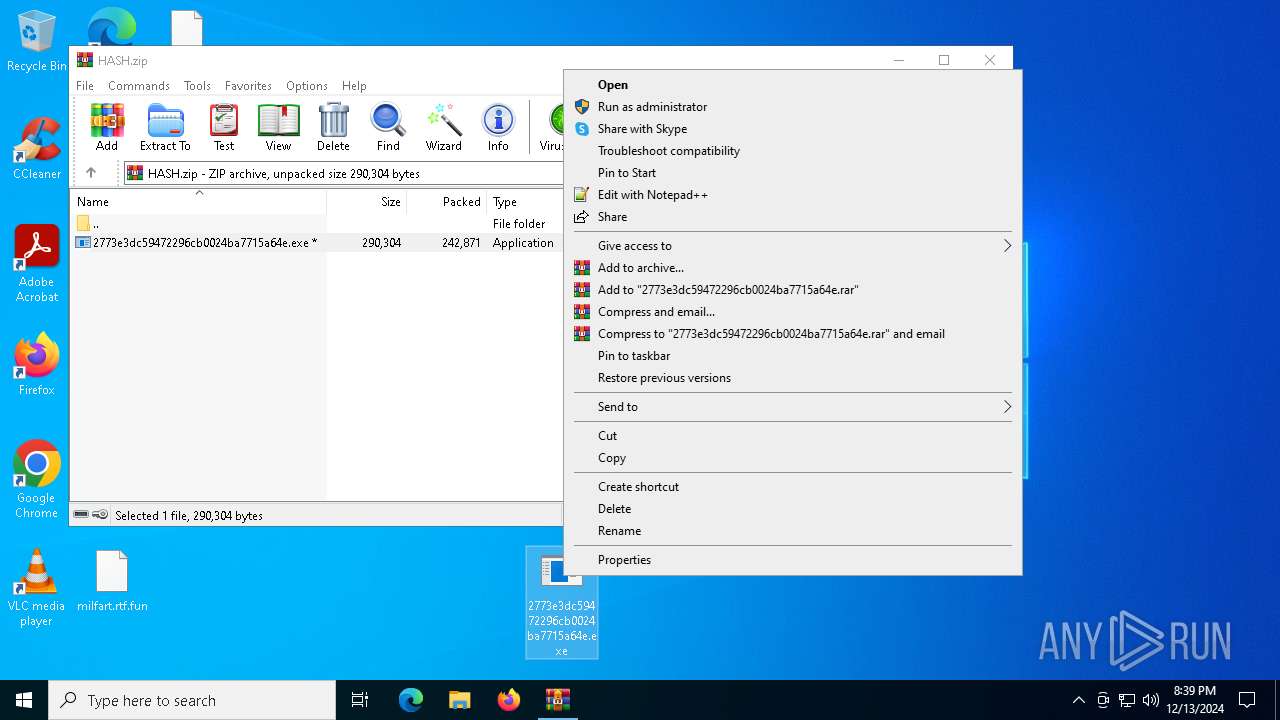Viewport: 1280px width, 720px height.
Task: Choose Cut in context menu
Action: (x=792, y=436)
